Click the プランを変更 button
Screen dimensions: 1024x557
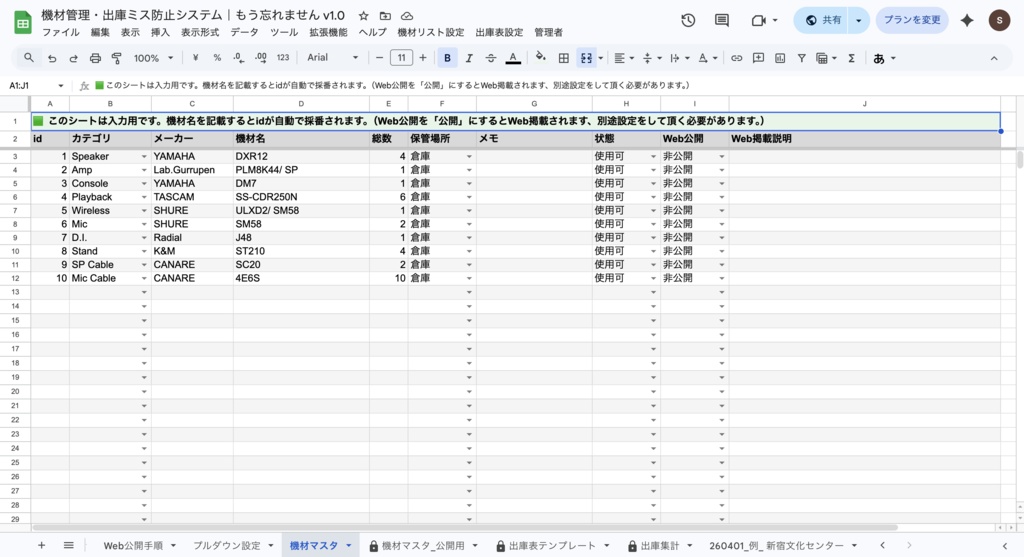(x=912, y=20)
